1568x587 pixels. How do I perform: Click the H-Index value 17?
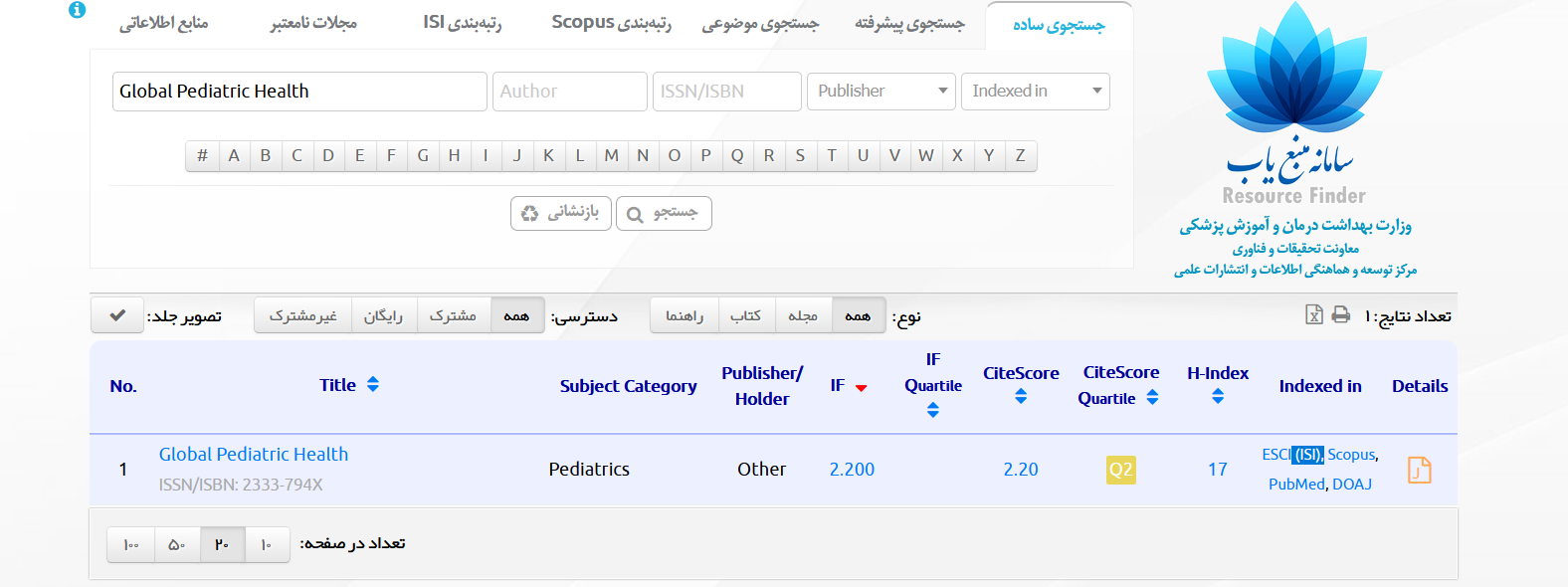click(1218, 470)
